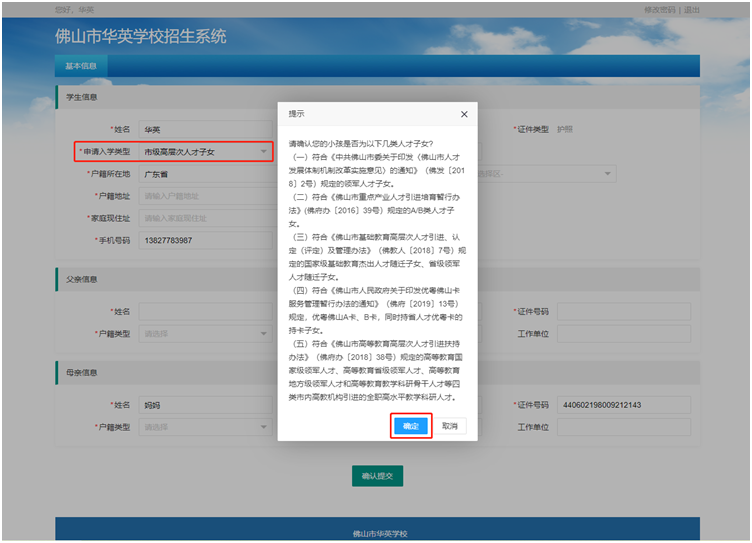
Task: Switch to the 基本信息 tab
Action: [81, 66]
